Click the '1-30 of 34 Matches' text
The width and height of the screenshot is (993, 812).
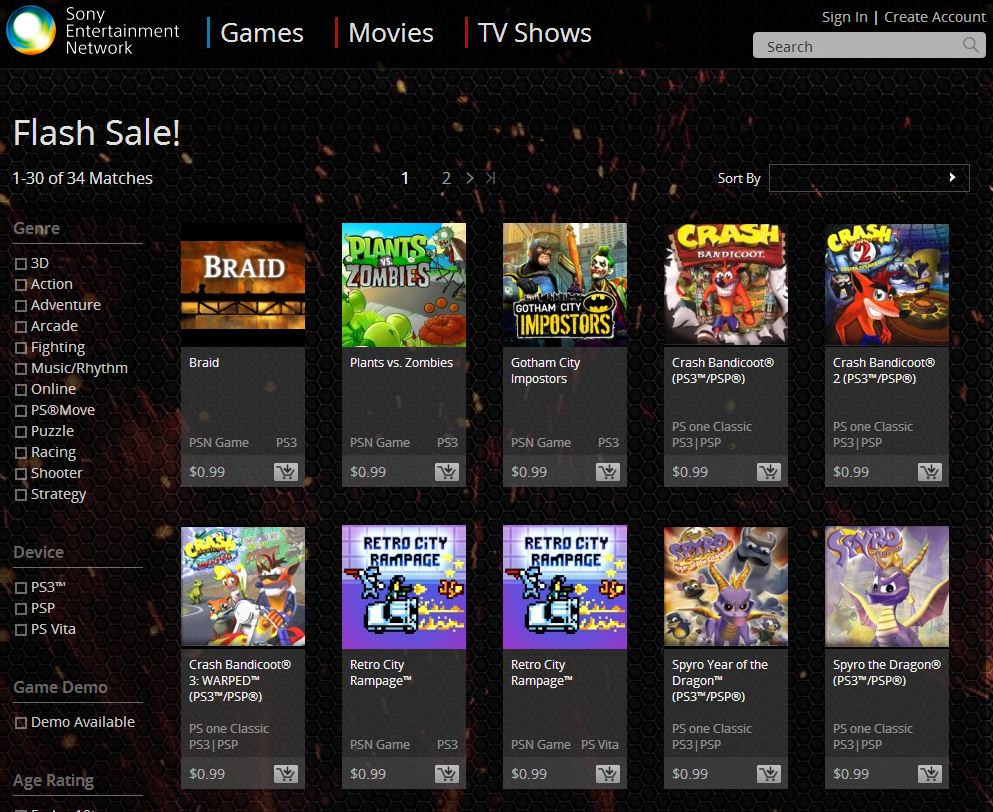82,179
